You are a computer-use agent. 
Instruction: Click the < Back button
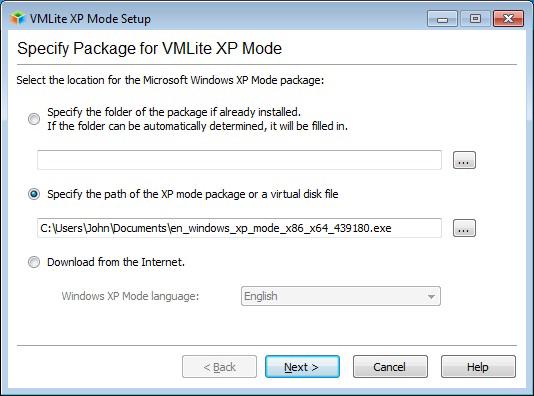coord(219,367)
